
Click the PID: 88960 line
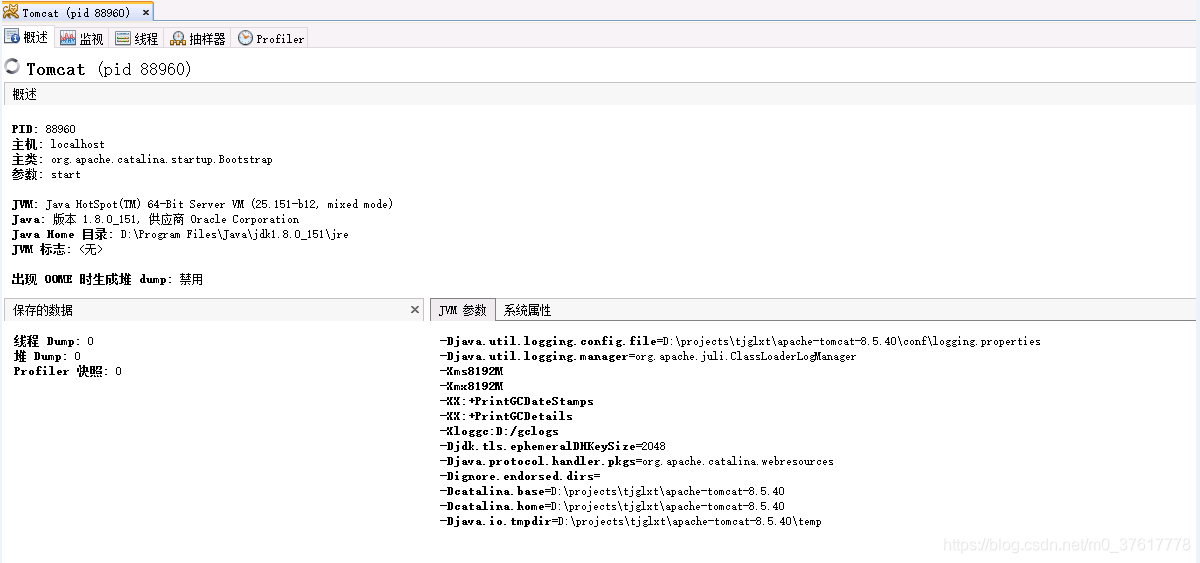[x=44, y=129]
